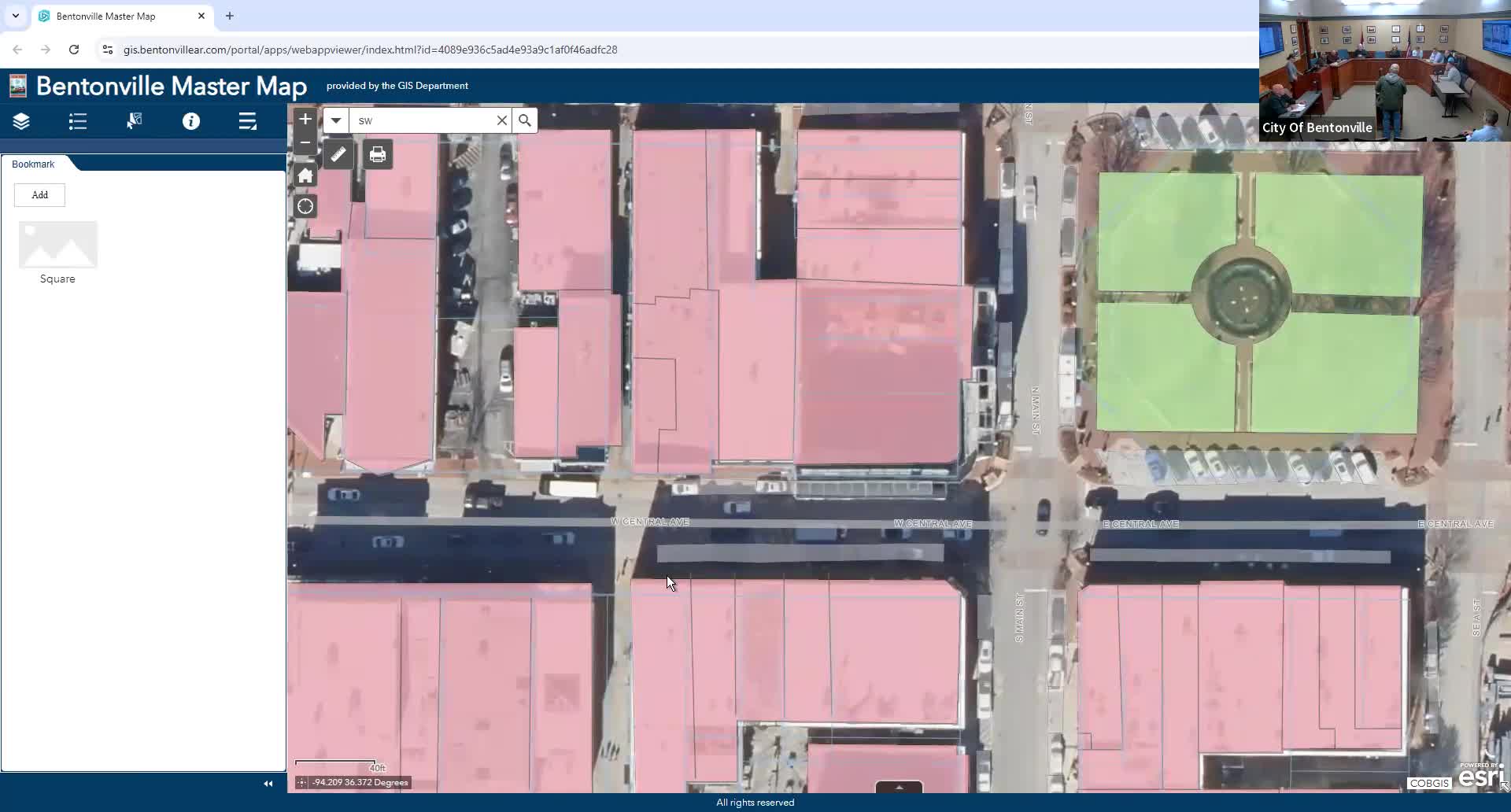
Task: Collapse the Bookmark side panel
Action: tap(267, 783)
